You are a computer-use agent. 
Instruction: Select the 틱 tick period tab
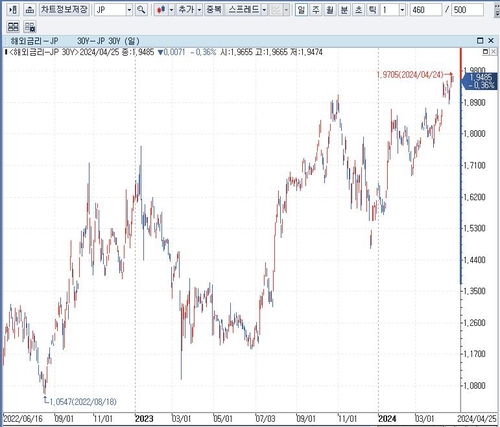373,10
